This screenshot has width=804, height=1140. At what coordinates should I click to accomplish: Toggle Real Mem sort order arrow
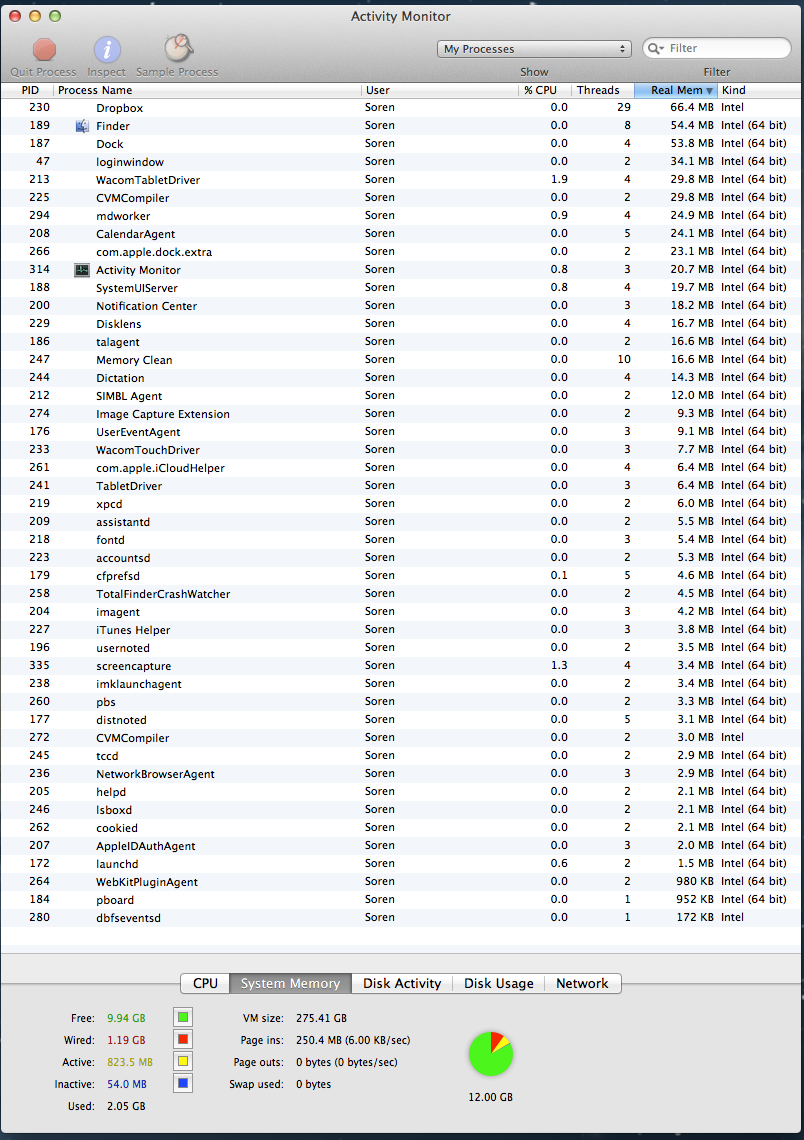(x=709, y=91)
